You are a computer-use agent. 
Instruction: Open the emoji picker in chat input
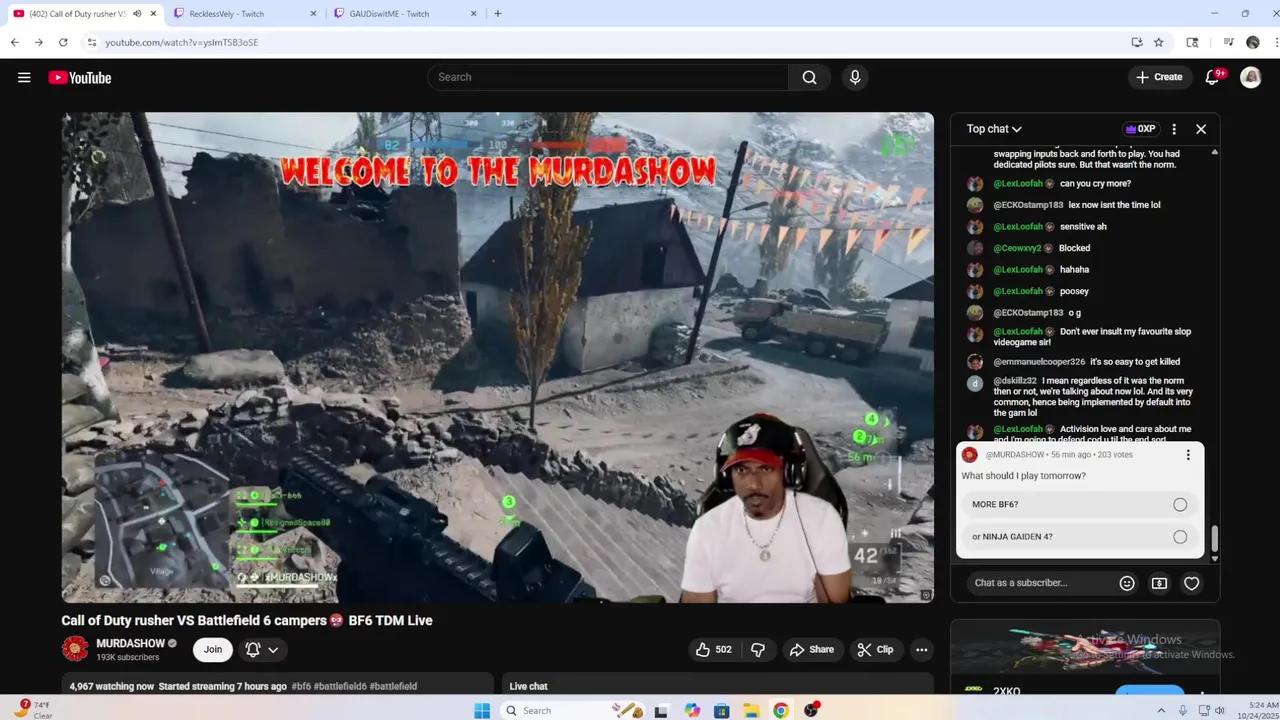point(1127,583)
